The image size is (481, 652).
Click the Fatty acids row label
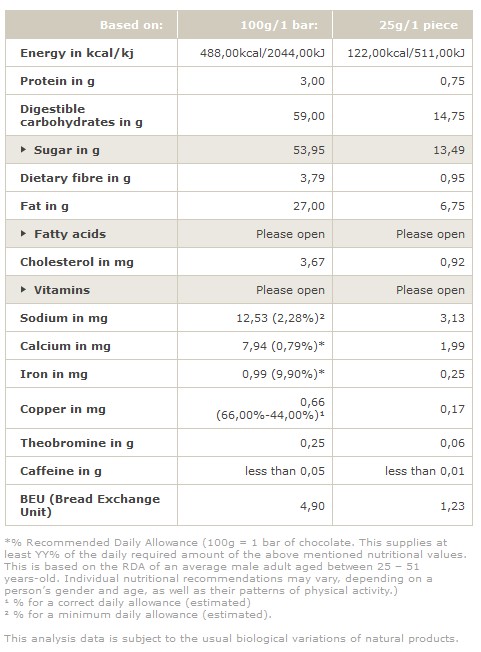pos(70,234)
